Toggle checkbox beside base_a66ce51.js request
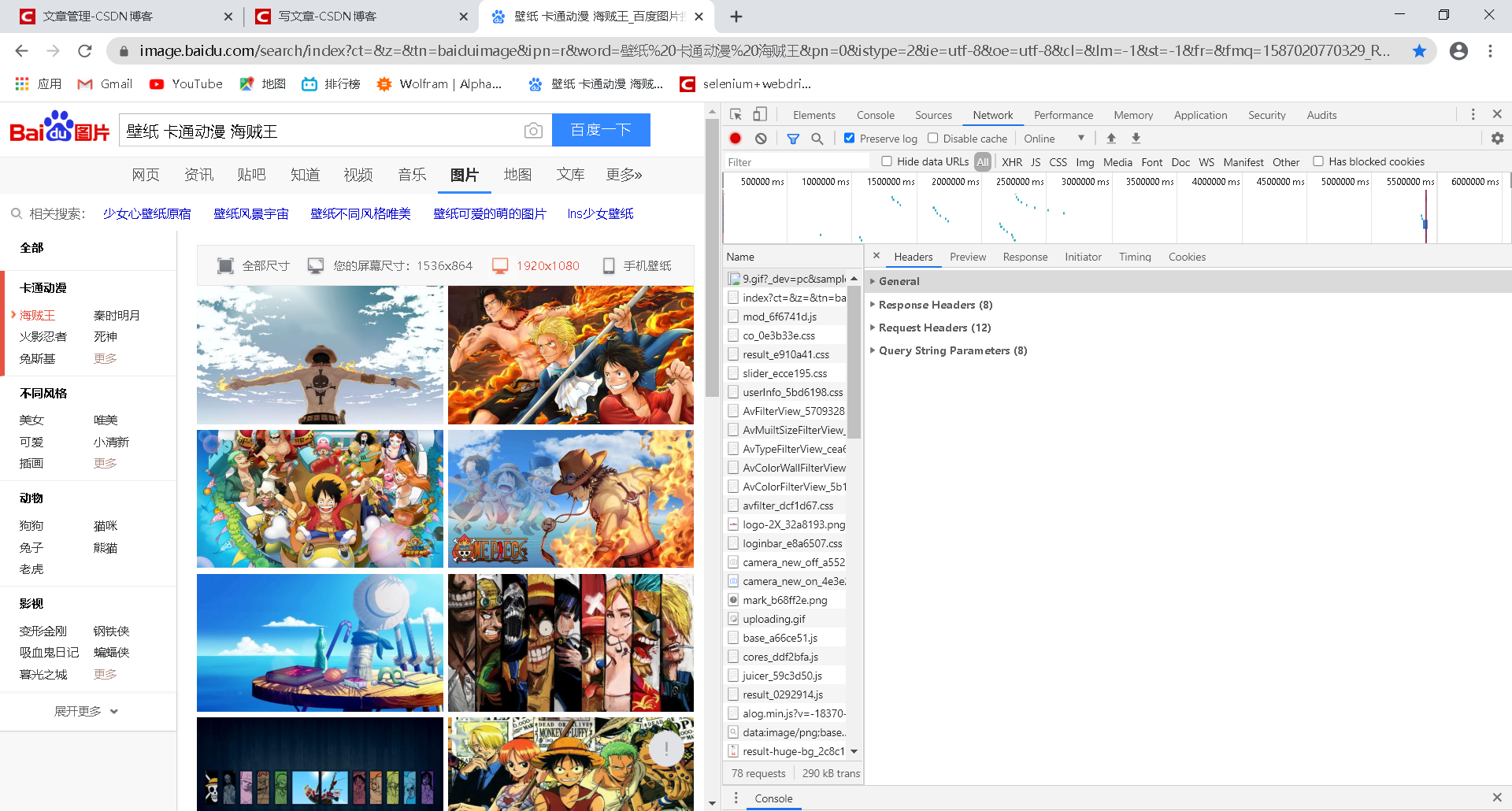This screenshot has height=811, width=1512. click(733, 638)
